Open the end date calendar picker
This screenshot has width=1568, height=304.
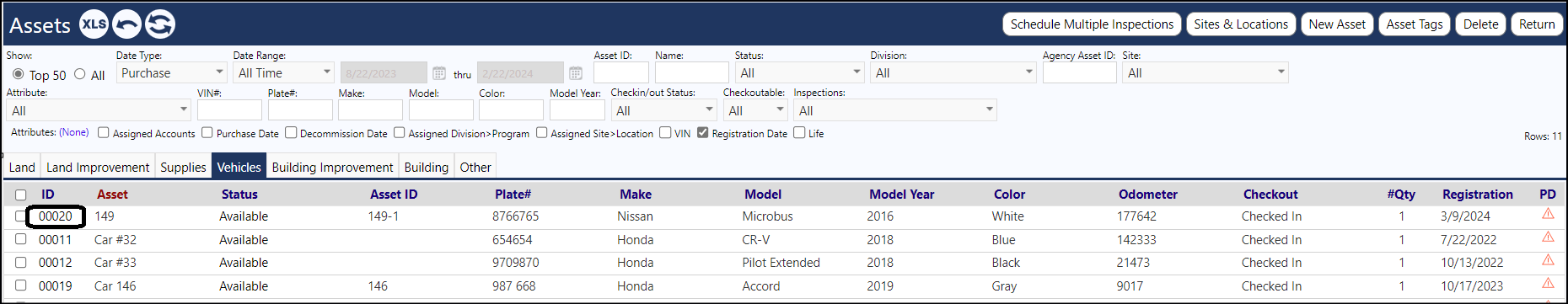tap(576, 73)
